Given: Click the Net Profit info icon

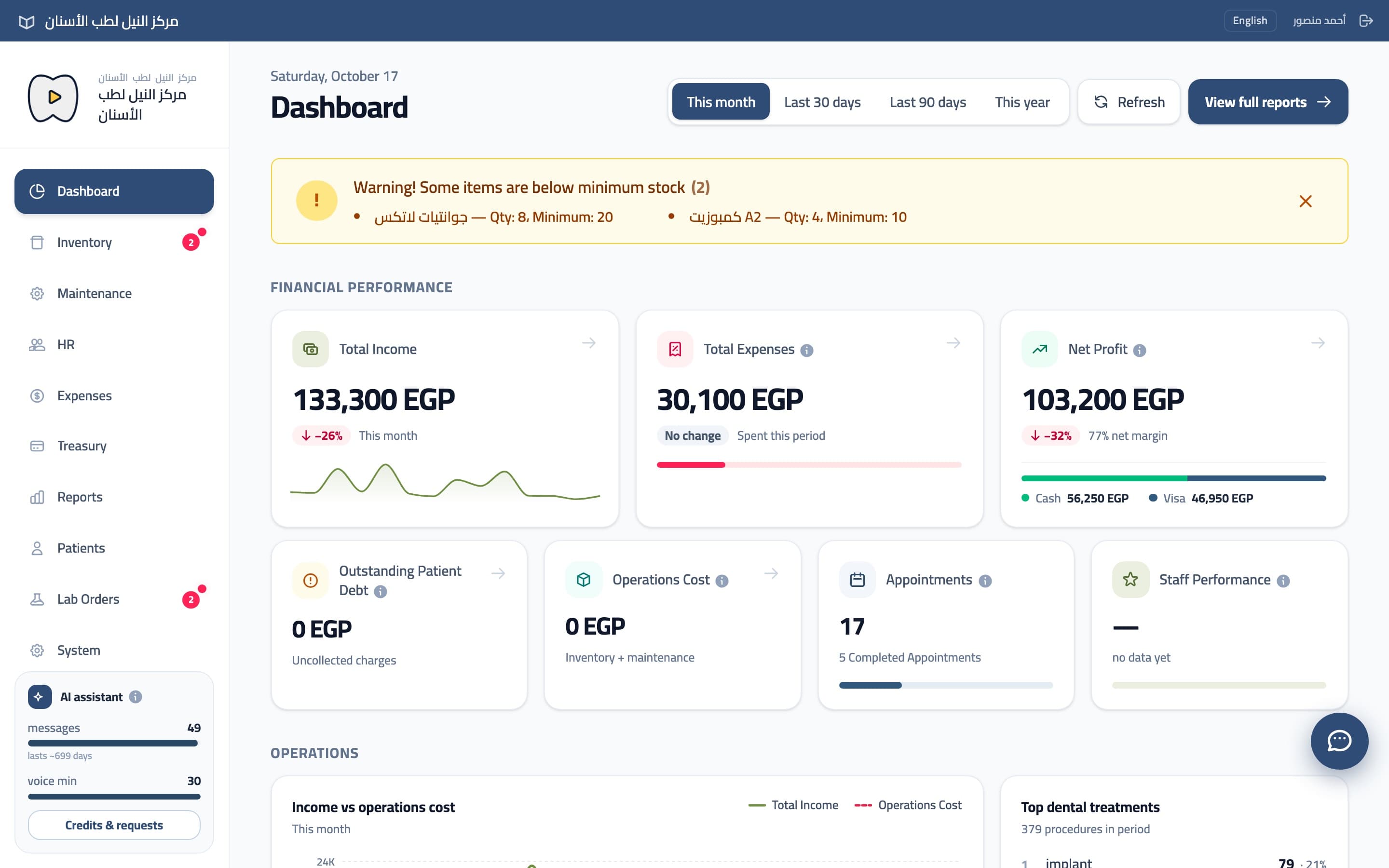Looking at the screenshot, I should pyautogui.click(x=1139, y=350).
